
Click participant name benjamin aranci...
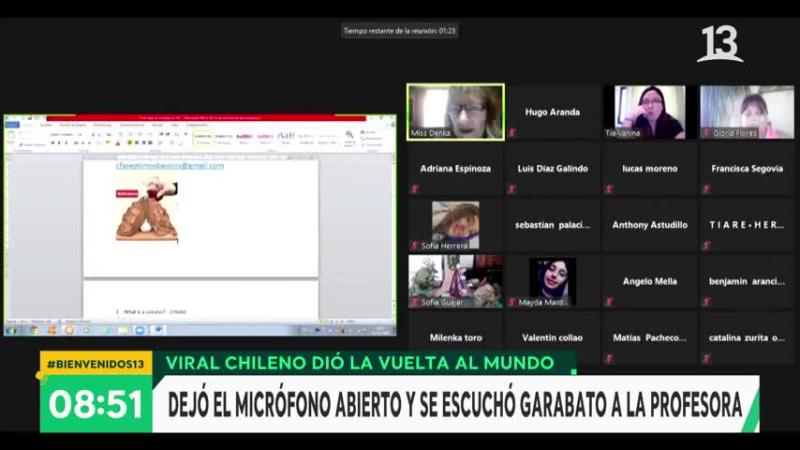747,281
